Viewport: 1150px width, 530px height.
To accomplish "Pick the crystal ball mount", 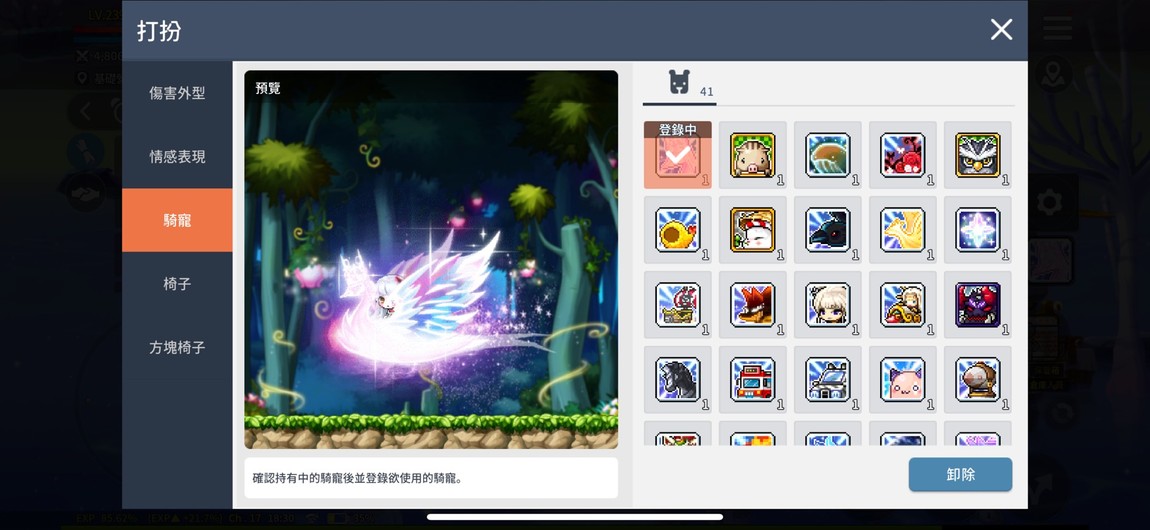I will 978,380.
